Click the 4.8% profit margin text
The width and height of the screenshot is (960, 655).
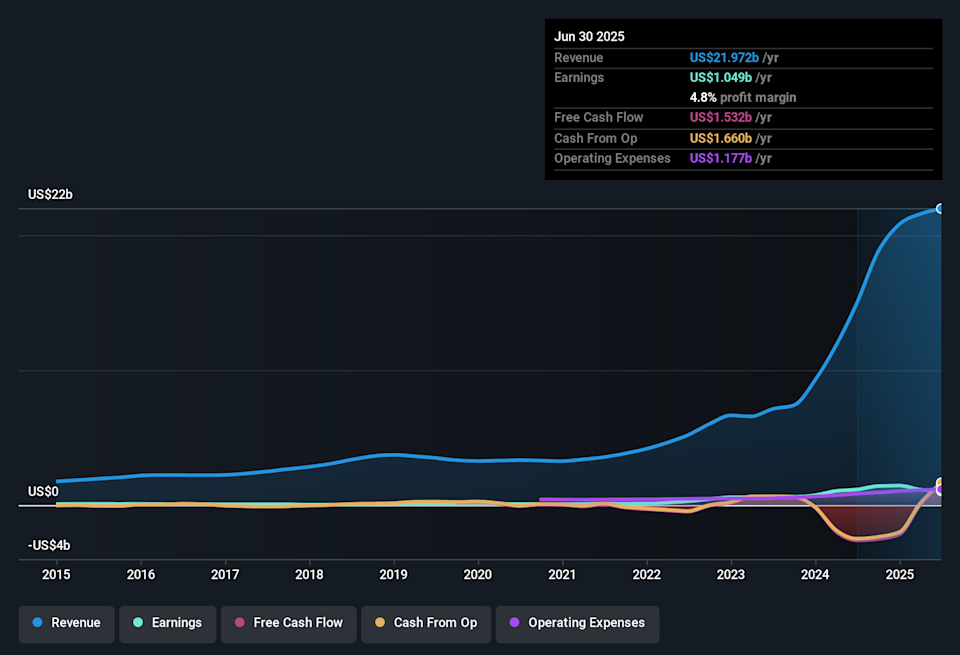[x=743, y=97]
